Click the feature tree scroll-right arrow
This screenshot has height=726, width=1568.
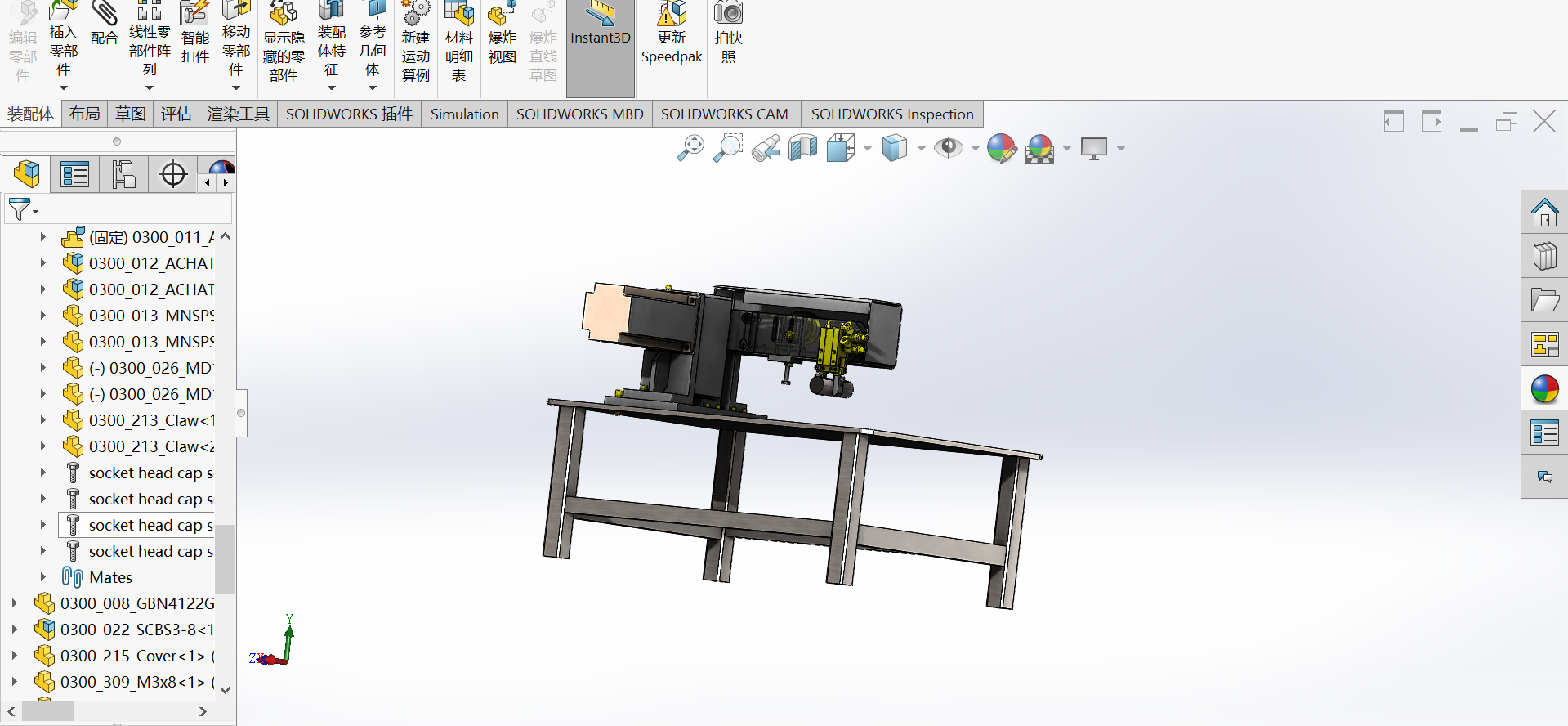pos(203,712)
